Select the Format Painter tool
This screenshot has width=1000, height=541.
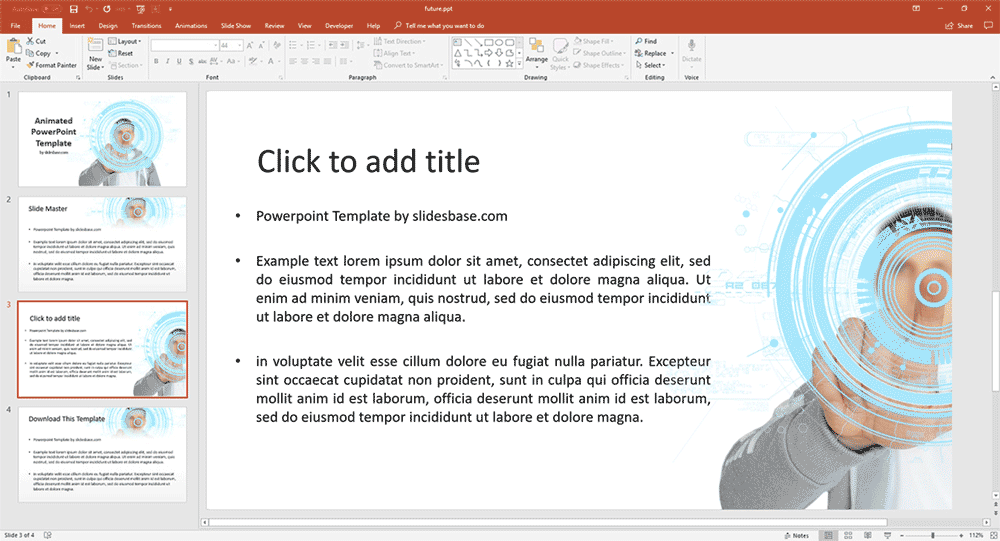click(x=52, y=65)
